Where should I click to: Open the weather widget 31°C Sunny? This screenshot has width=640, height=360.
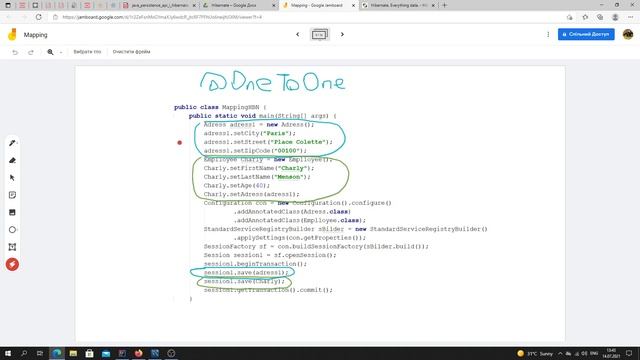(x=535, y=353)
